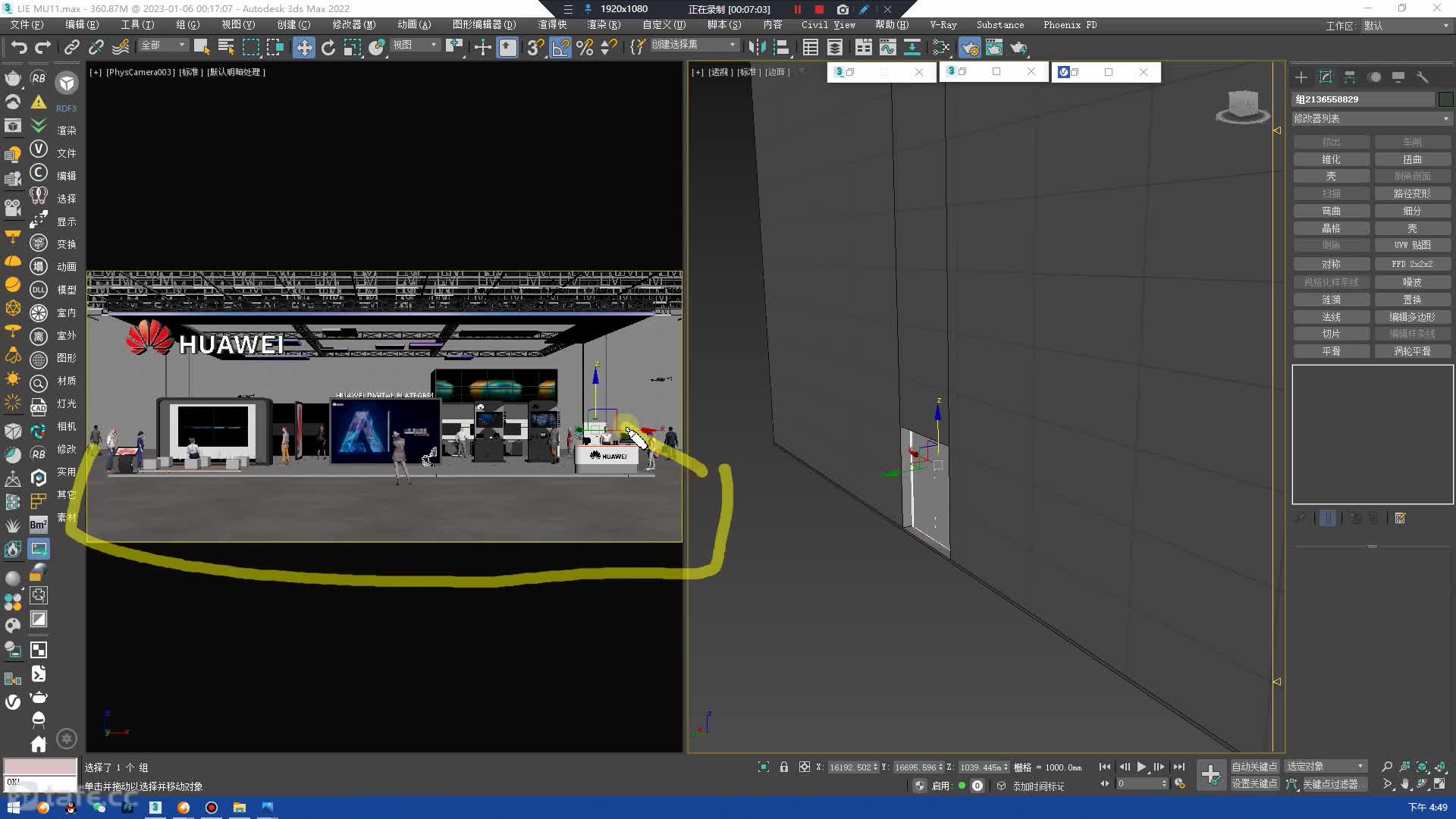The image size is (1456, 819).
Task: Open the [+] menu of PhysCamera003 viewport
Action: coord(96,73)
